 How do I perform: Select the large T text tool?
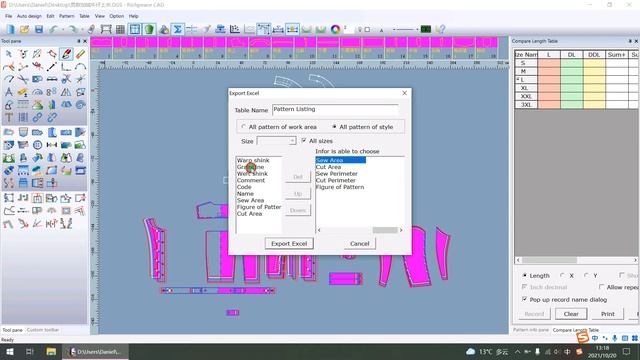pos(9,118)
